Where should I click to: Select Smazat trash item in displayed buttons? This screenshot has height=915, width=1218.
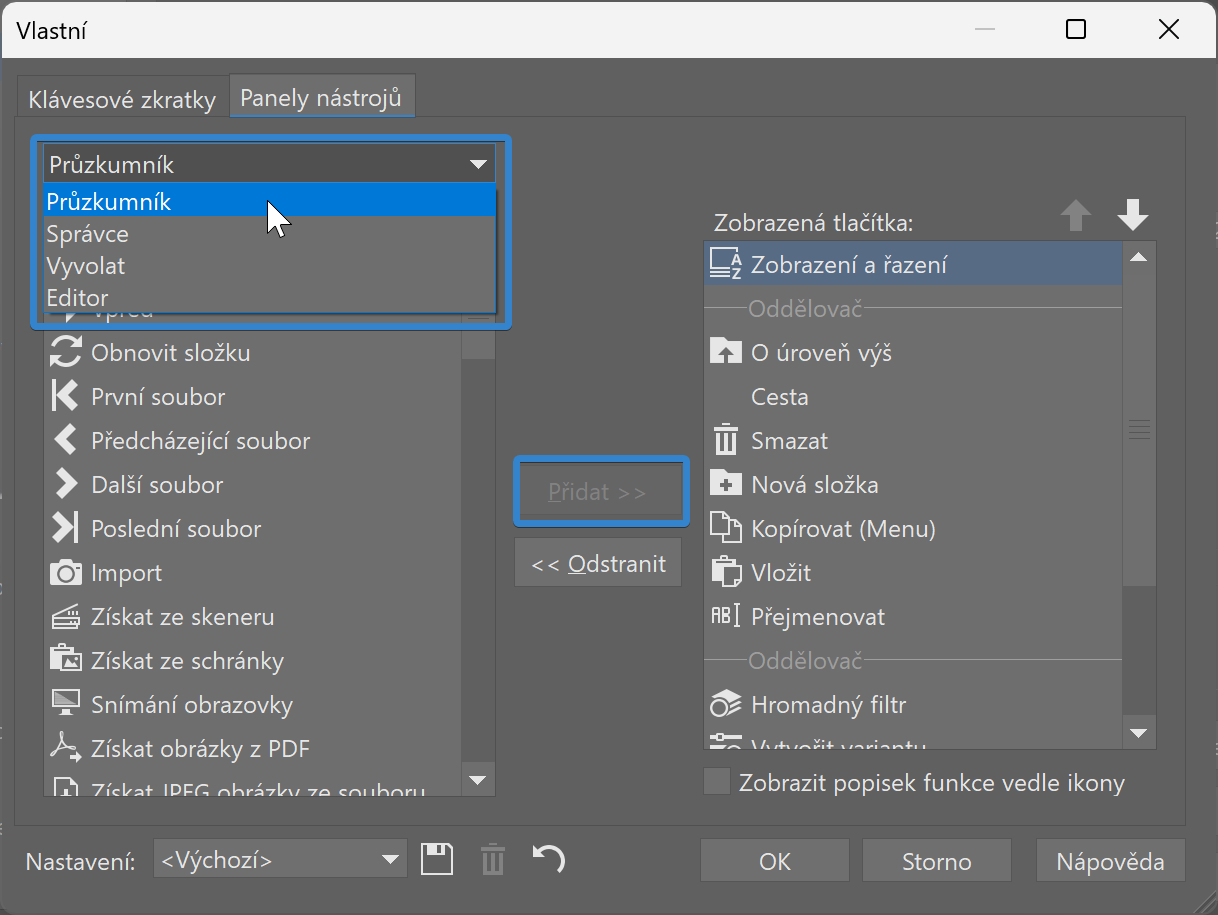[789, 441]
